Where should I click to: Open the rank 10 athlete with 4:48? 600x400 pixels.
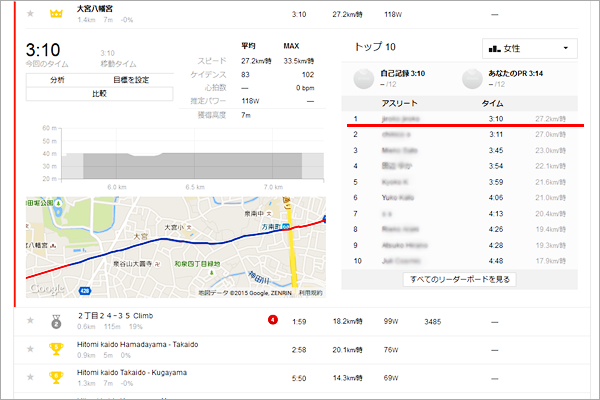401,261
